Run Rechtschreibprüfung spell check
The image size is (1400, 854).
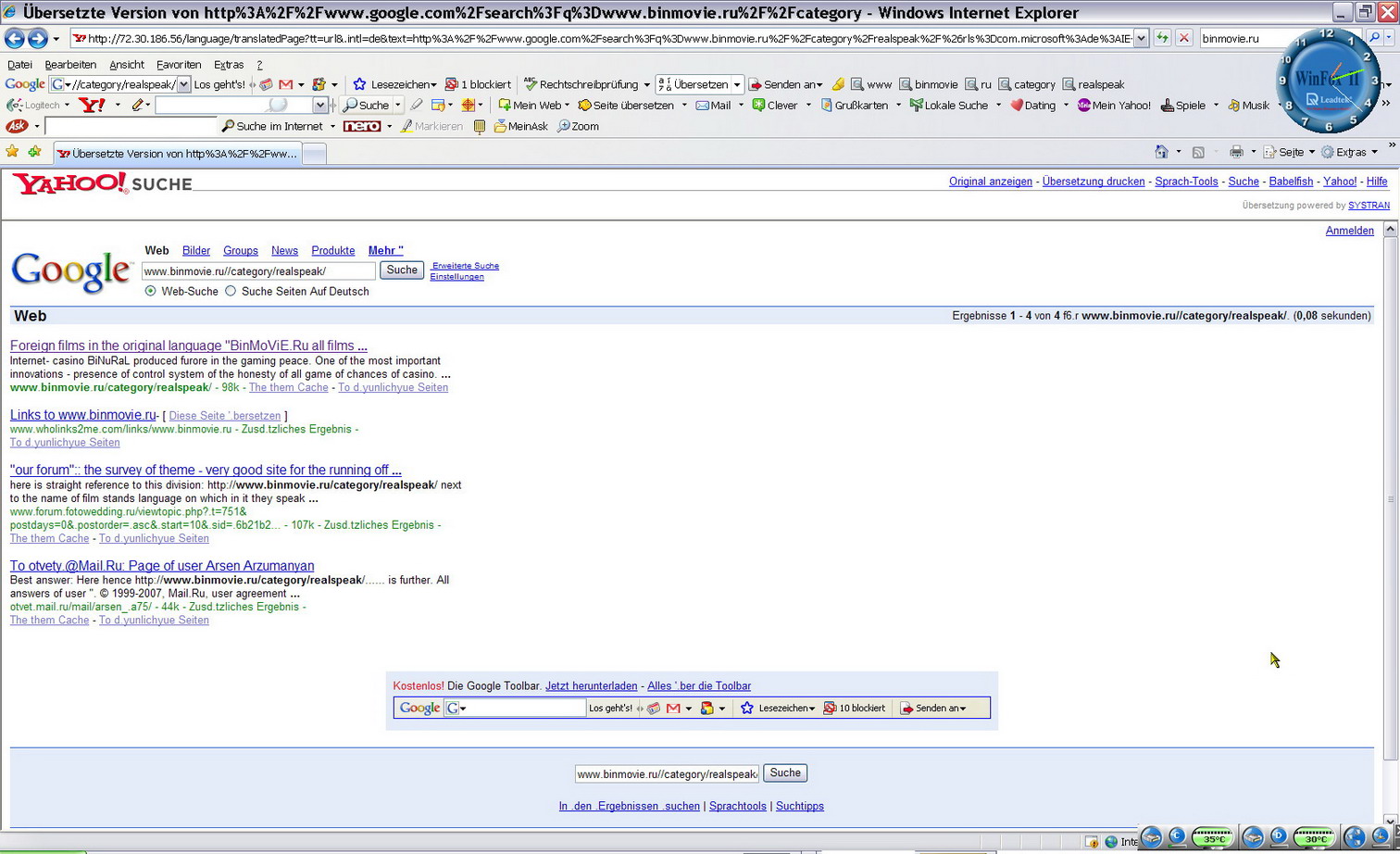[x=581, y=84]
